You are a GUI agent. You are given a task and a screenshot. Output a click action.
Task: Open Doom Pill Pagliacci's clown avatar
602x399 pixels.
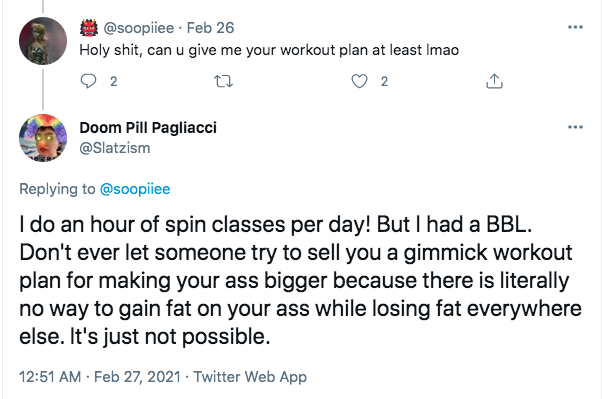click(x=43, y=137)
